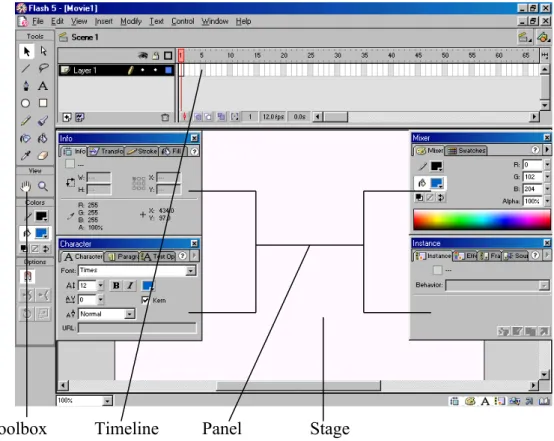Switch to the Swatches tab
554x441 pixels.
(466, 151)
